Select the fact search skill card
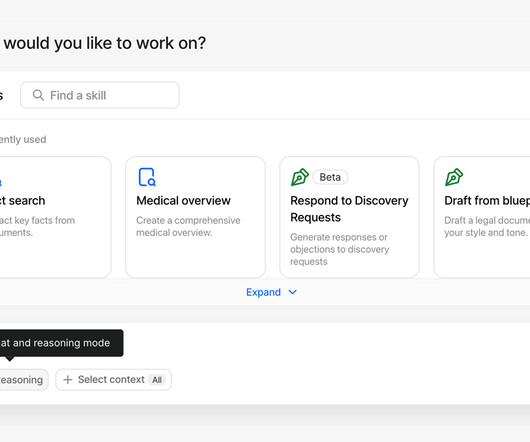Viewport: 530px width, 442px height. 55,217
